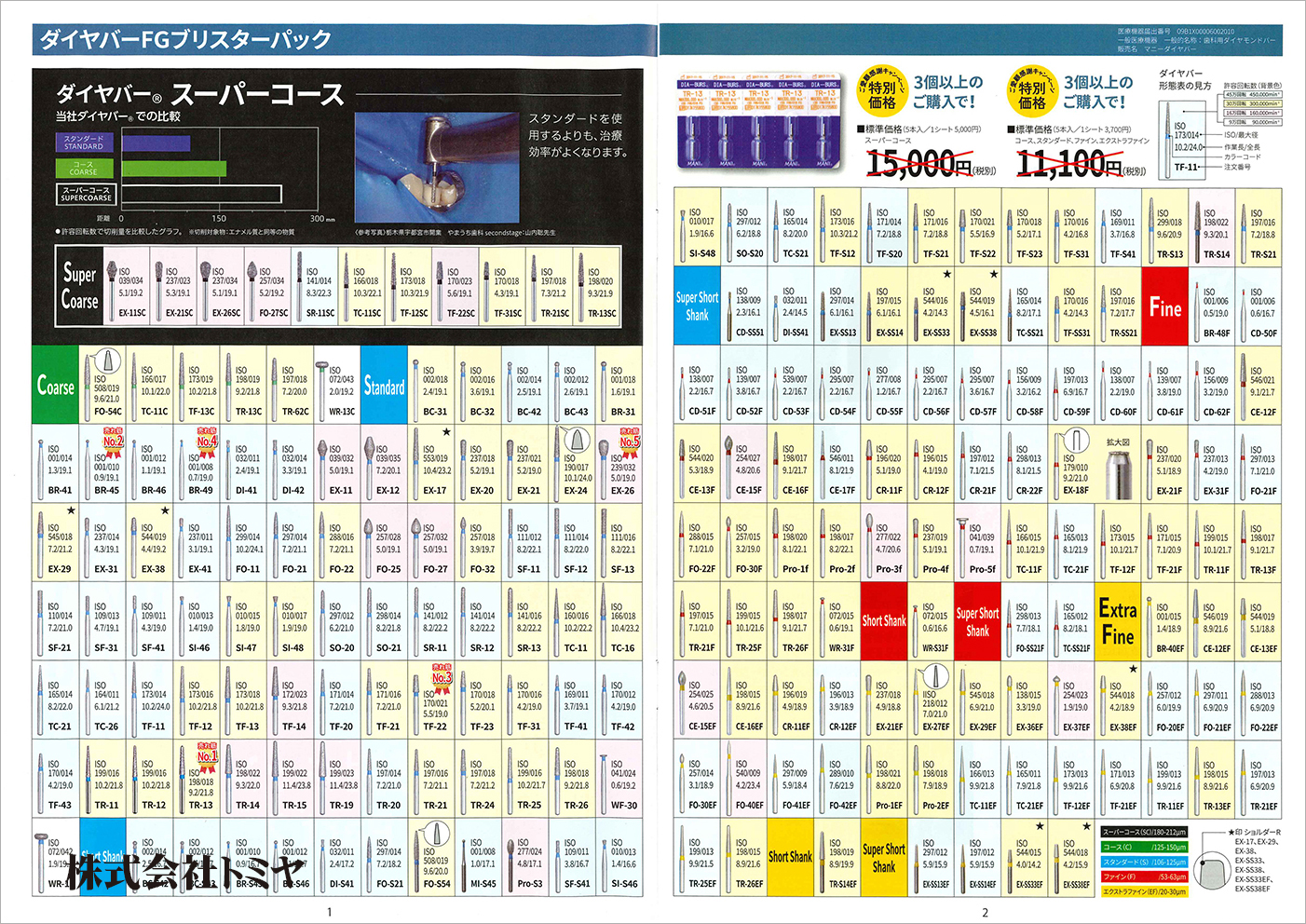This screenshot has width=1306, height=924.
Task: Select the EX-26 bur with No.5 badge
Action: pyautogui.click(x=620, y=463)
